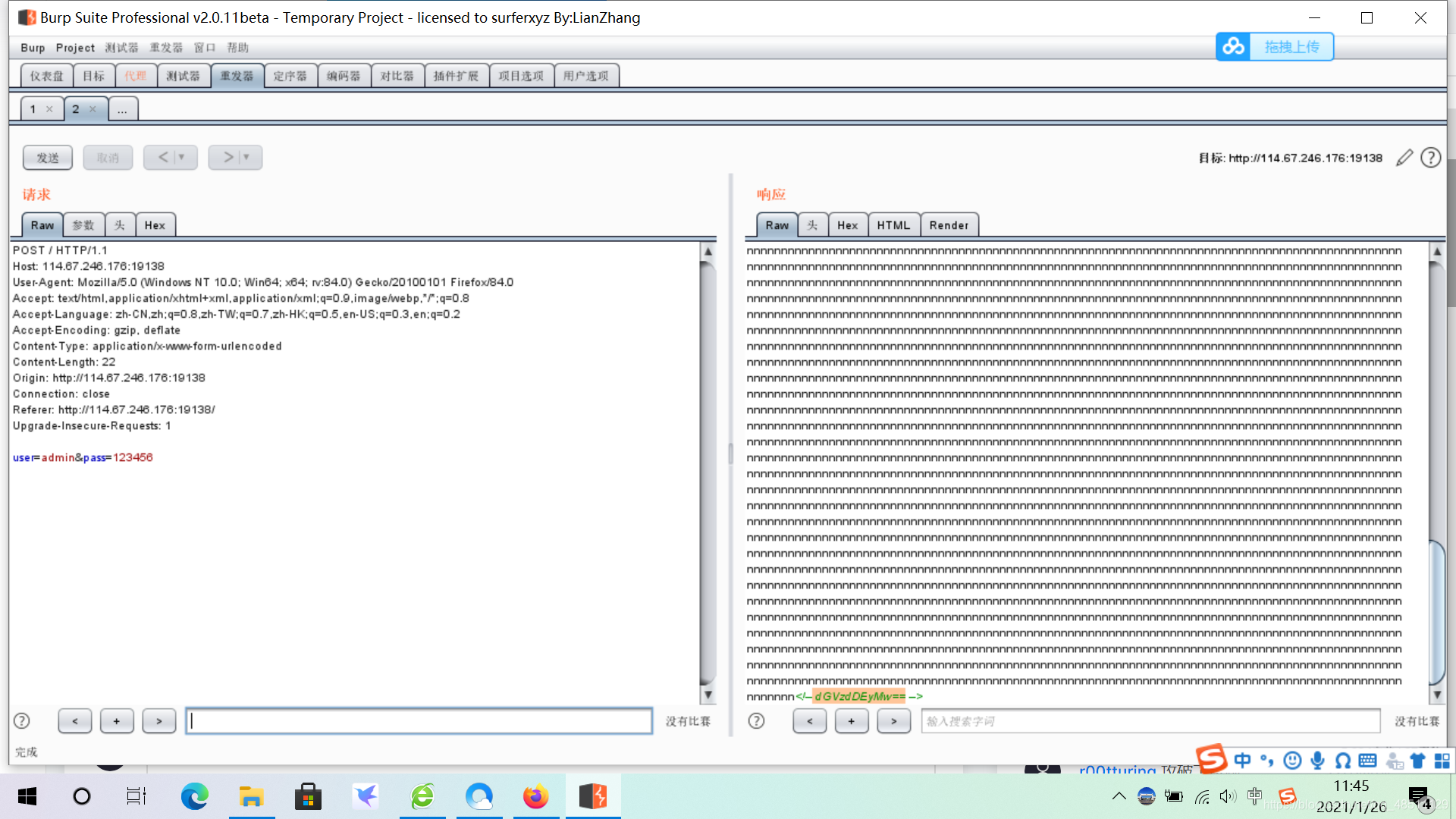The width and height of the screenshot is (1456, 819).
Task: Switch request view to Hex tab
Action: pyautogui.click(x=155, y=225)
